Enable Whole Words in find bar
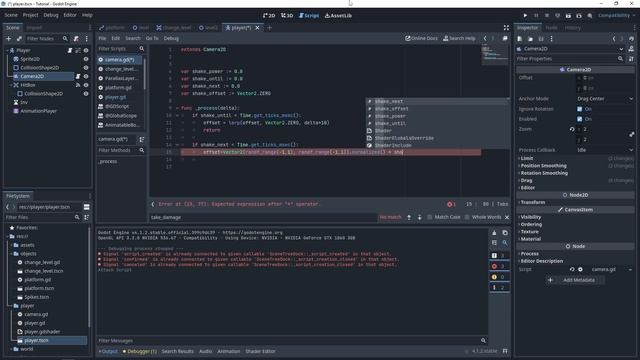This screenshot has width=640, height=360. (x=482, y=217)
